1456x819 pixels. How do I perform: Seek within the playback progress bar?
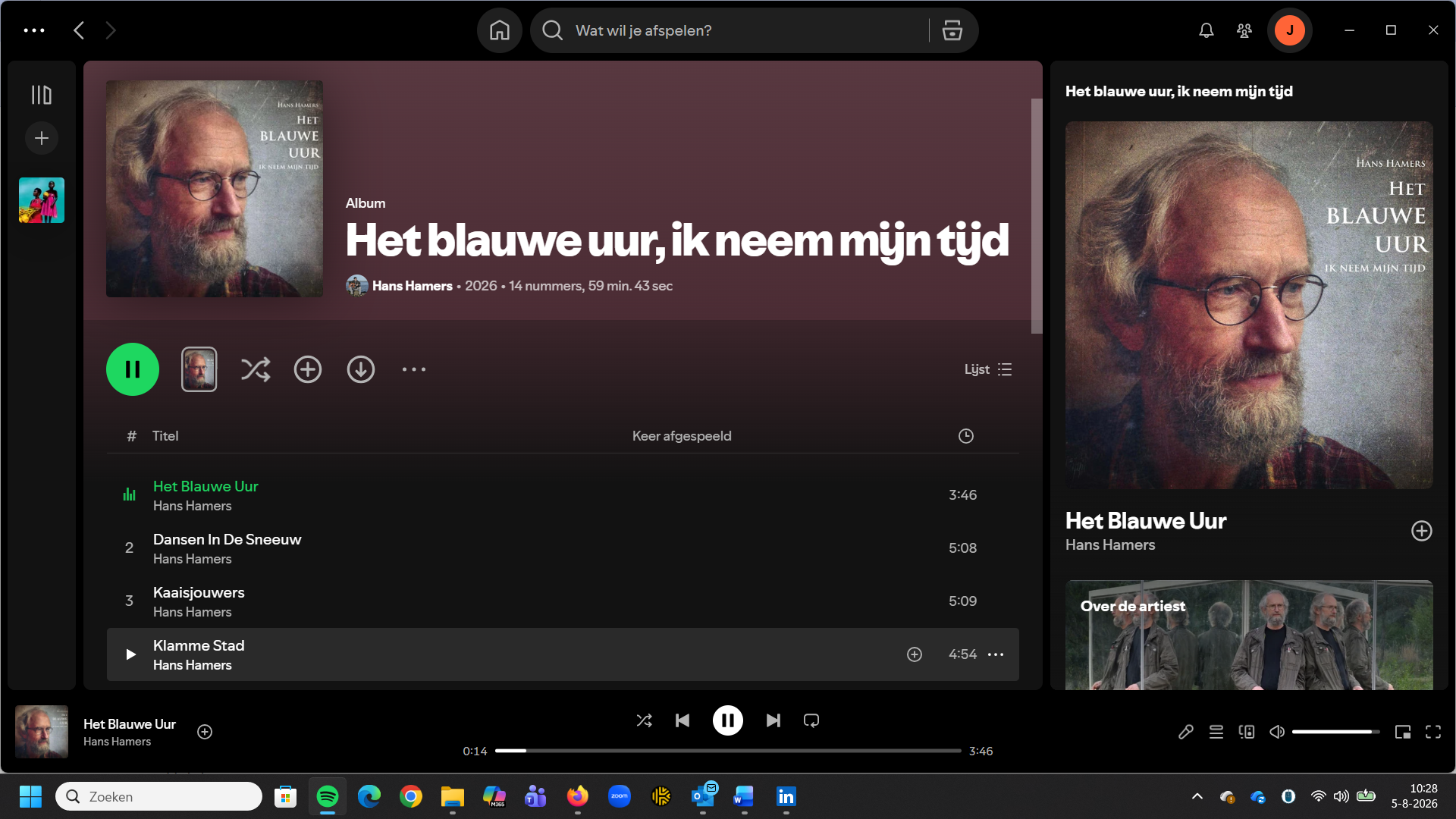pos(728,751)
